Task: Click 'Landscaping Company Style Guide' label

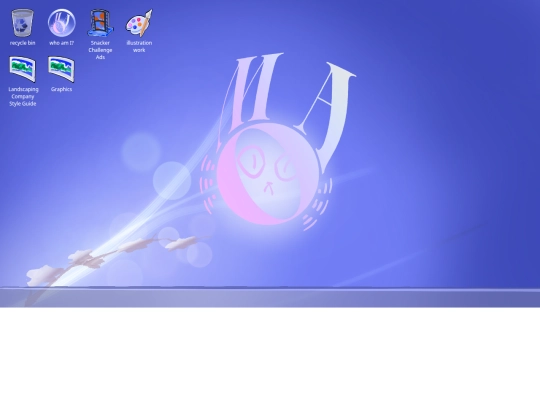Action: pyautogui.click(x=23, y=96)
